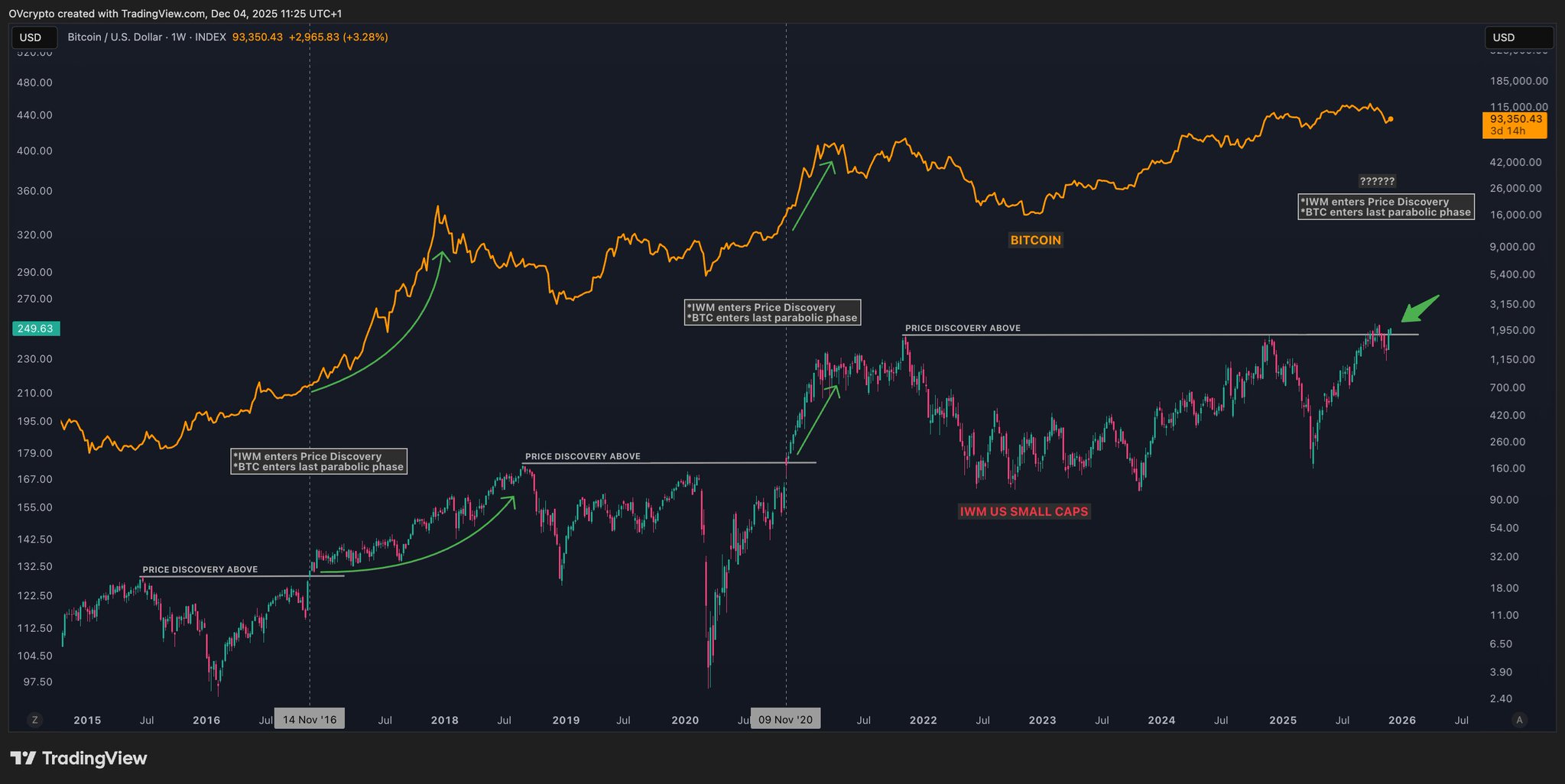Select the header price 93,350.43
The image size is (1565, 784).
coord(258,37)
